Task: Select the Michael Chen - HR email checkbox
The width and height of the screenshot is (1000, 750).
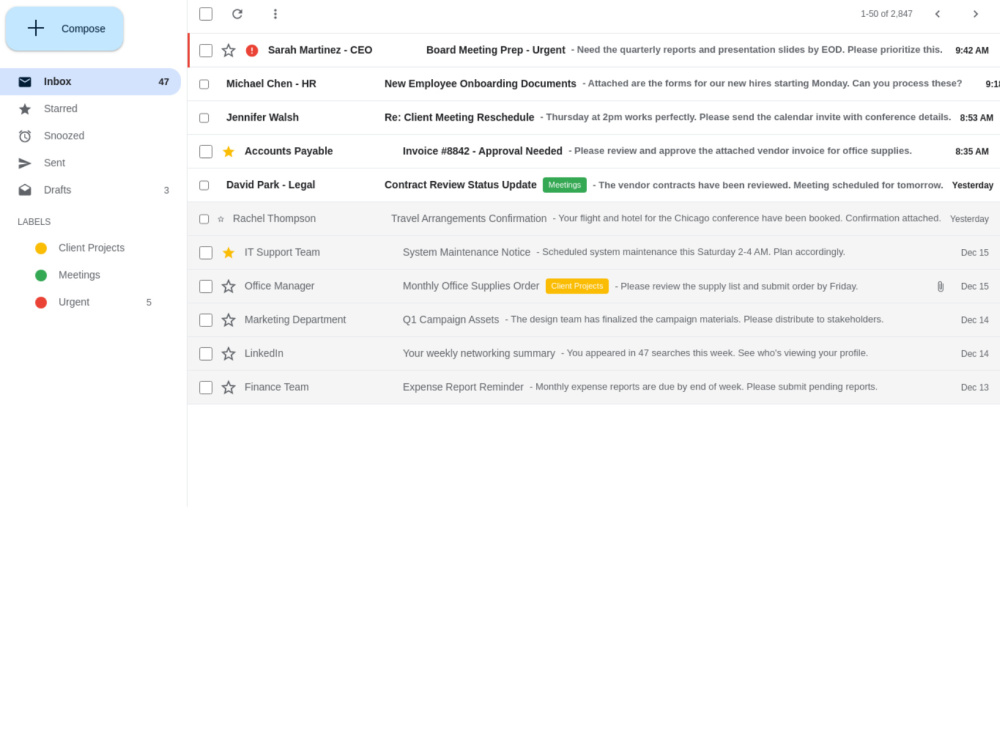Action: tap(204, 84)
